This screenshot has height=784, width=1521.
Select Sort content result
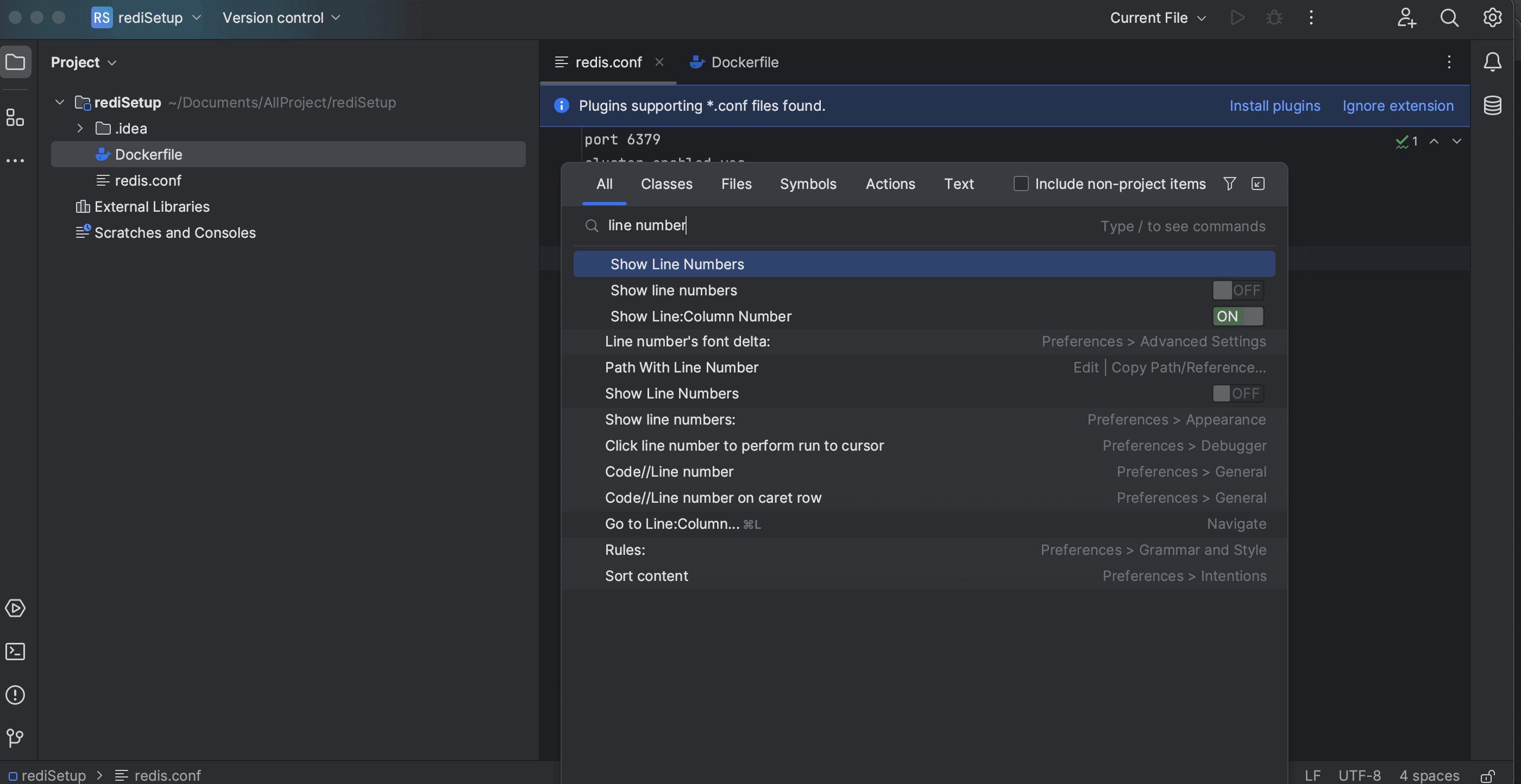(x=924, y=576)
